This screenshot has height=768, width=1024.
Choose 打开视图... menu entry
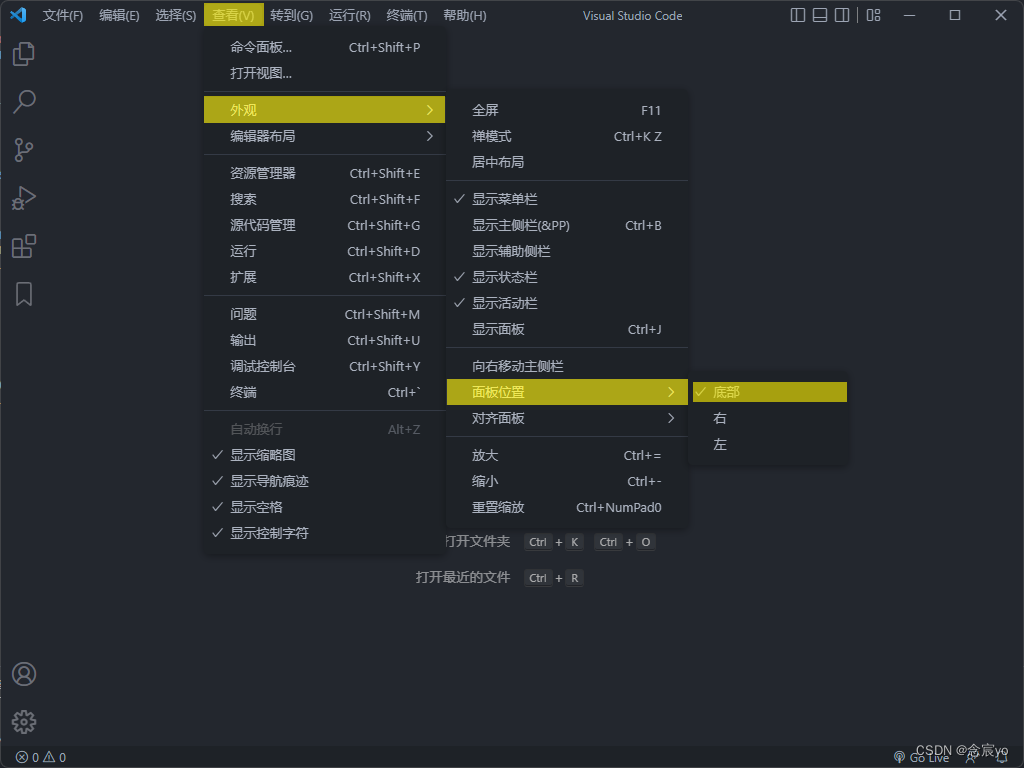325,73
